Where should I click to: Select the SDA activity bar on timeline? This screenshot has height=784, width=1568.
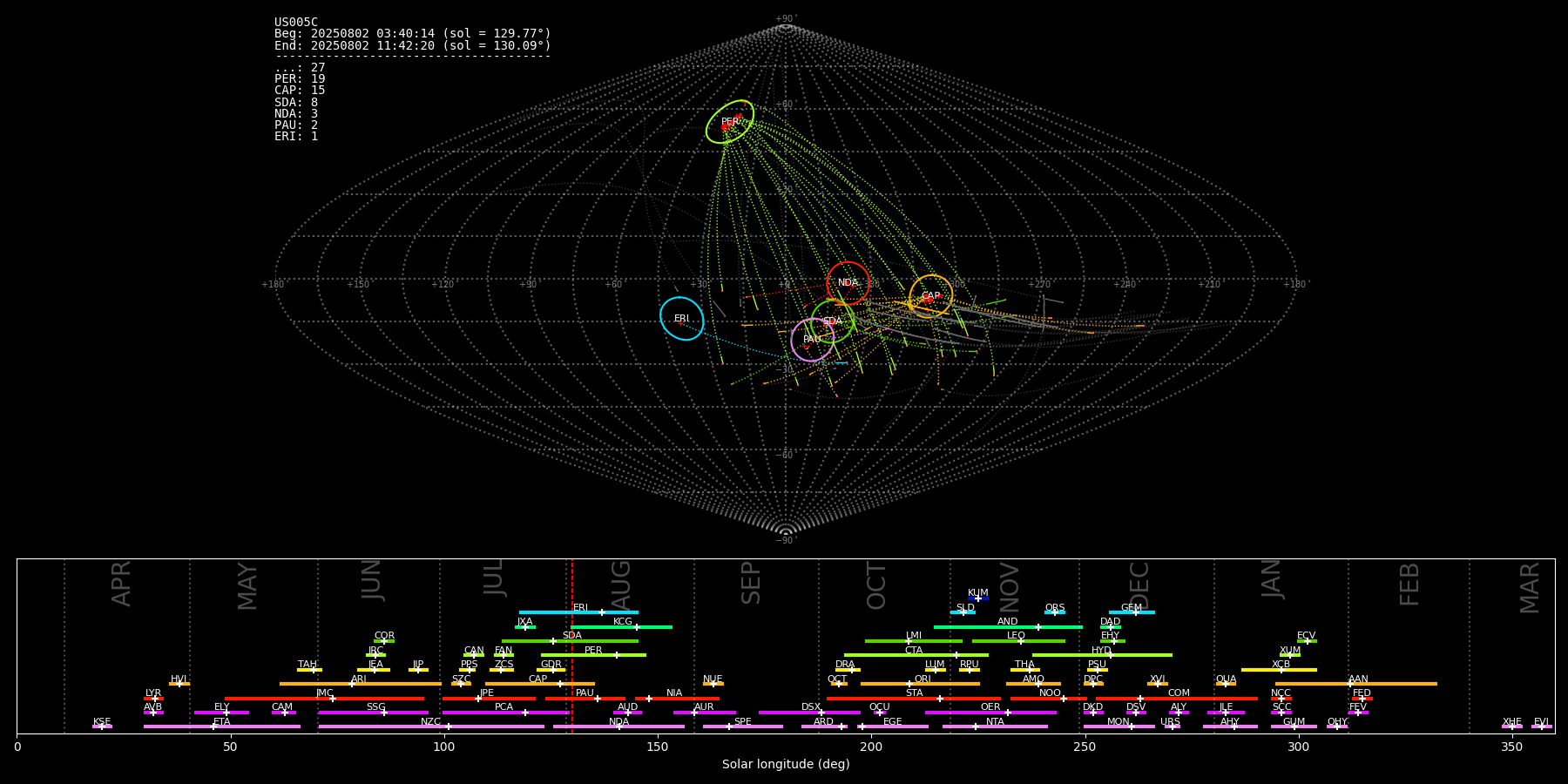[x=570, y=641]
